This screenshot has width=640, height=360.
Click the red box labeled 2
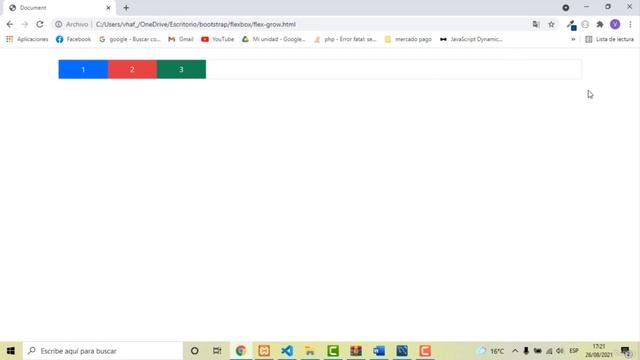pyautogui.click(x=132, y=69)
